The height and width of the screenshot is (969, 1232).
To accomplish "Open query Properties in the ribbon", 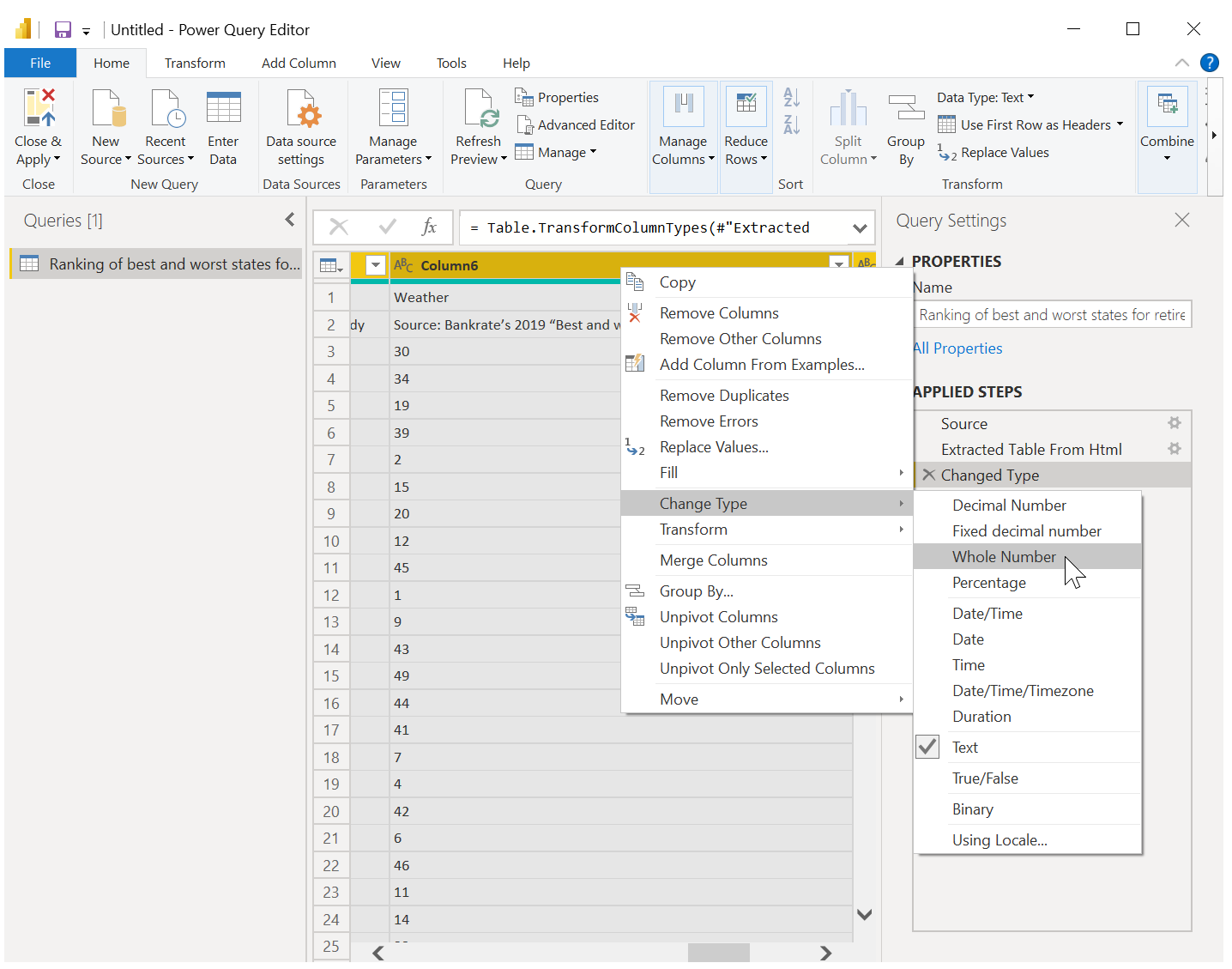I will click(x=557, y=98).
